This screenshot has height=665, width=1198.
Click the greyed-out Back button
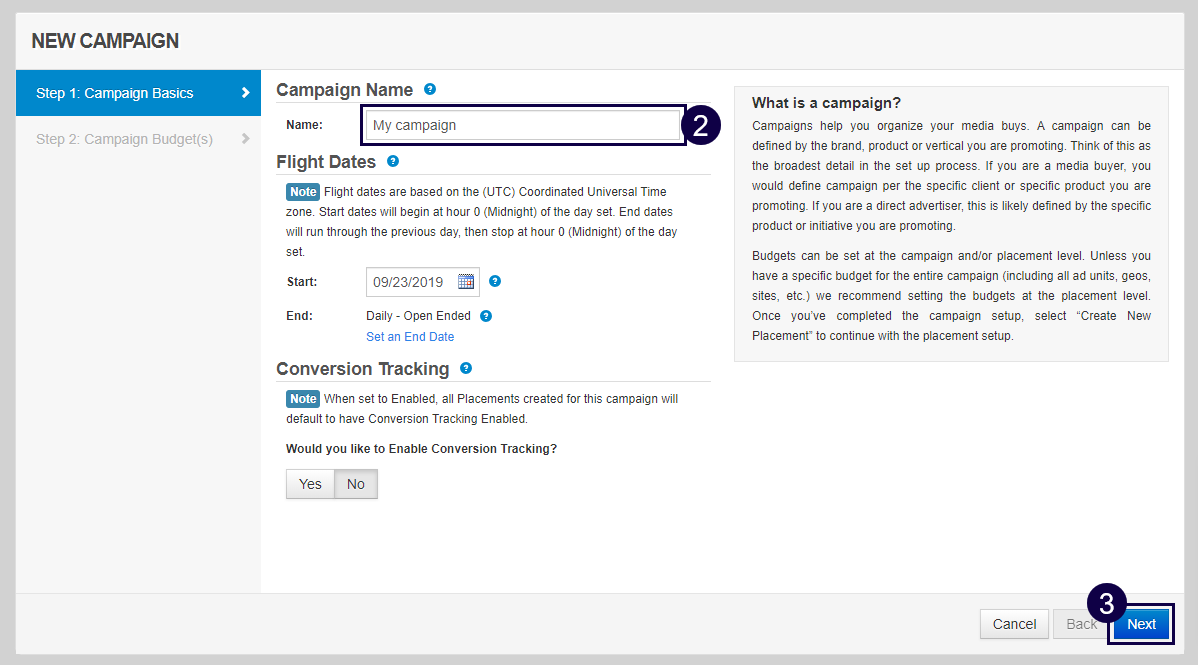tap(1081, 624)
